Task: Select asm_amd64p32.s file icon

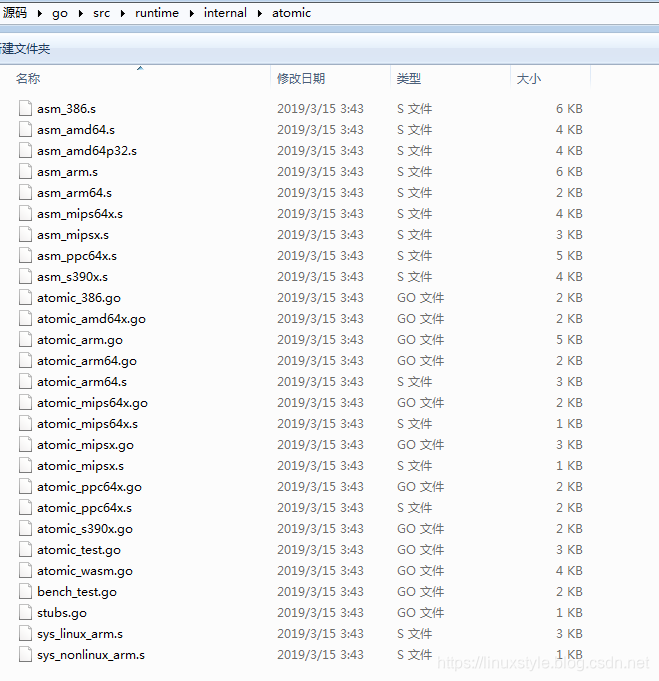Action: pyautogui.click(x=26, y=150)
